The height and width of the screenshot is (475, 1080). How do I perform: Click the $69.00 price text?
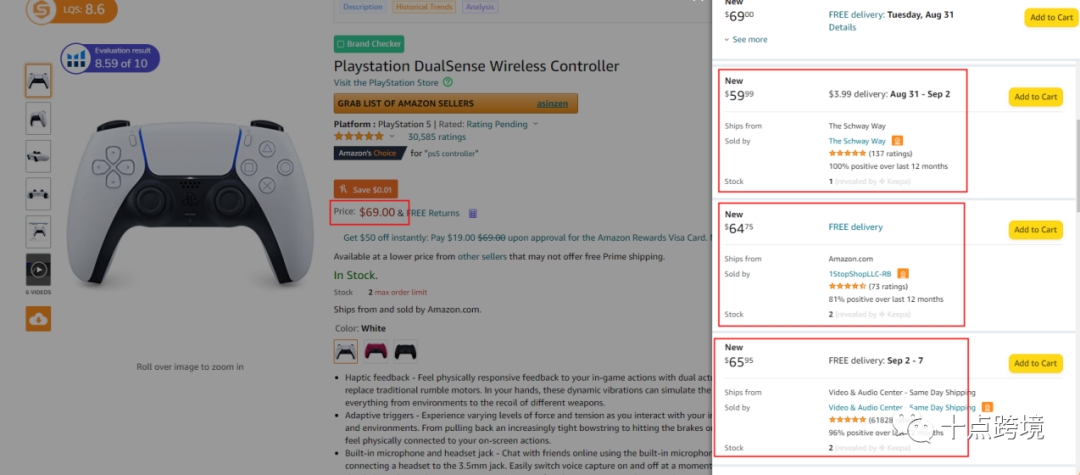(377, 212)
